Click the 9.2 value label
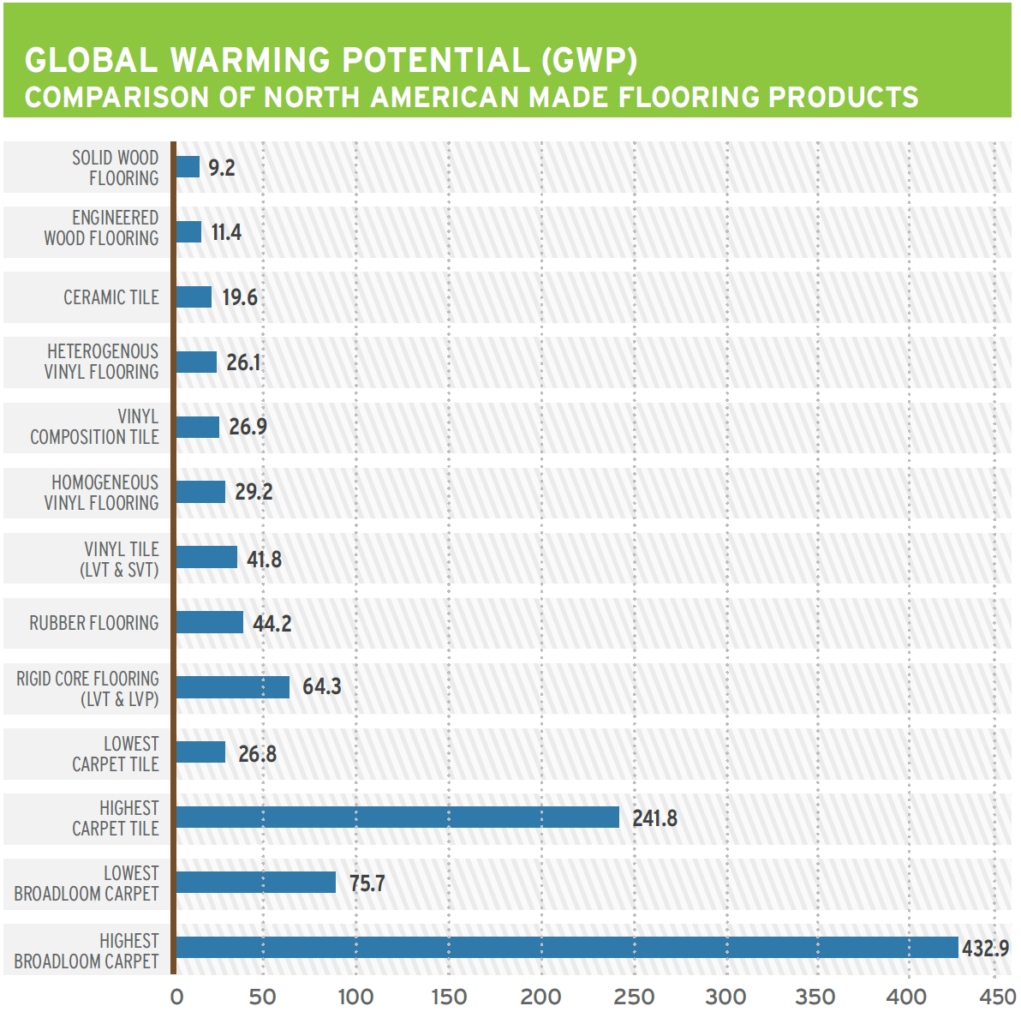Screen dimensions: 1021x1024 click(x=221, y=168)
